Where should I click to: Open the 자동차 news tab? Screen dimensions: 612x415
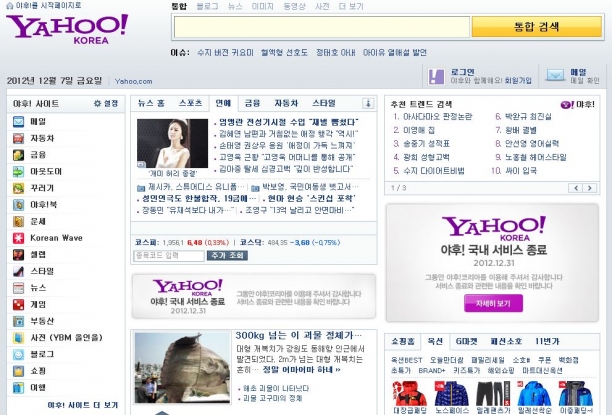[x=286, y=103]
